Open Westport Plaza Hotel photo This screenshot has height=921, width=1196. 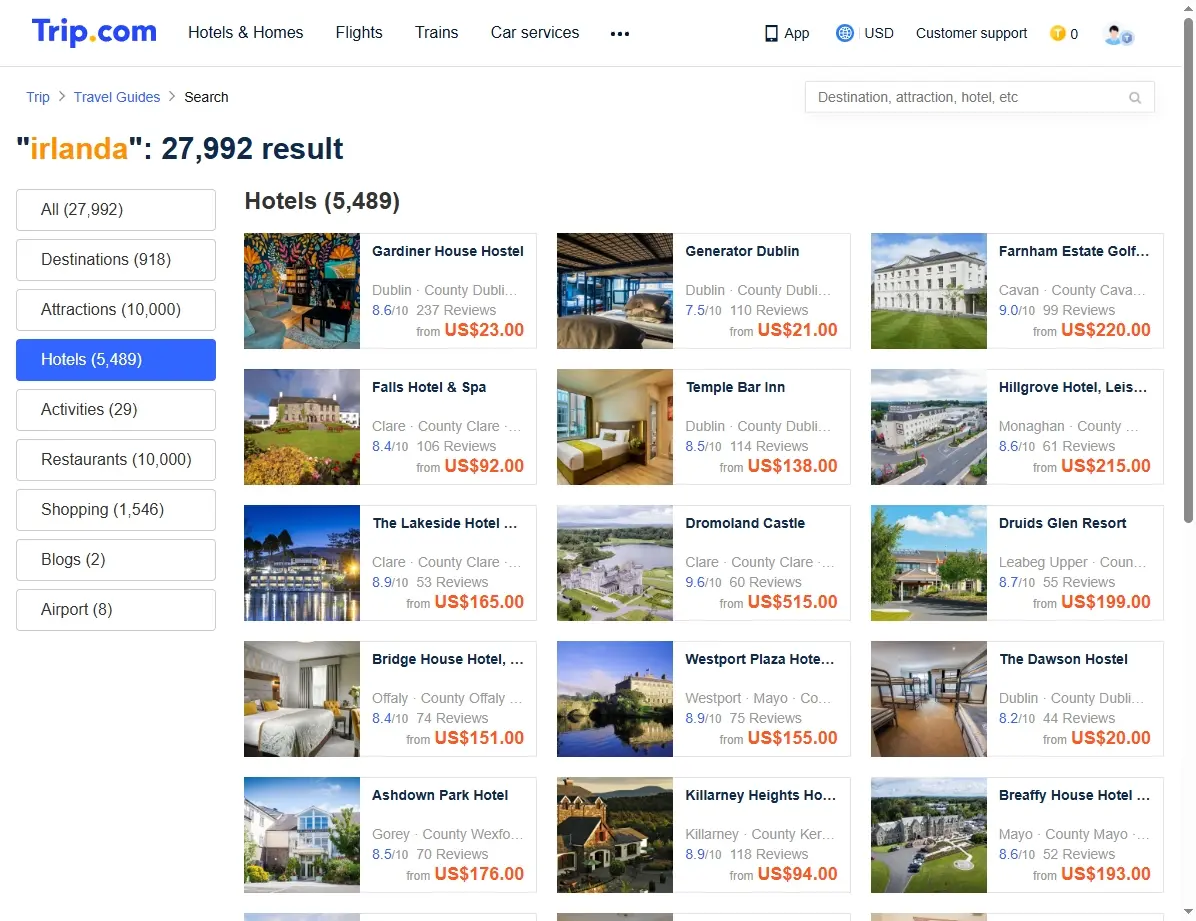[x=615, y=699]
